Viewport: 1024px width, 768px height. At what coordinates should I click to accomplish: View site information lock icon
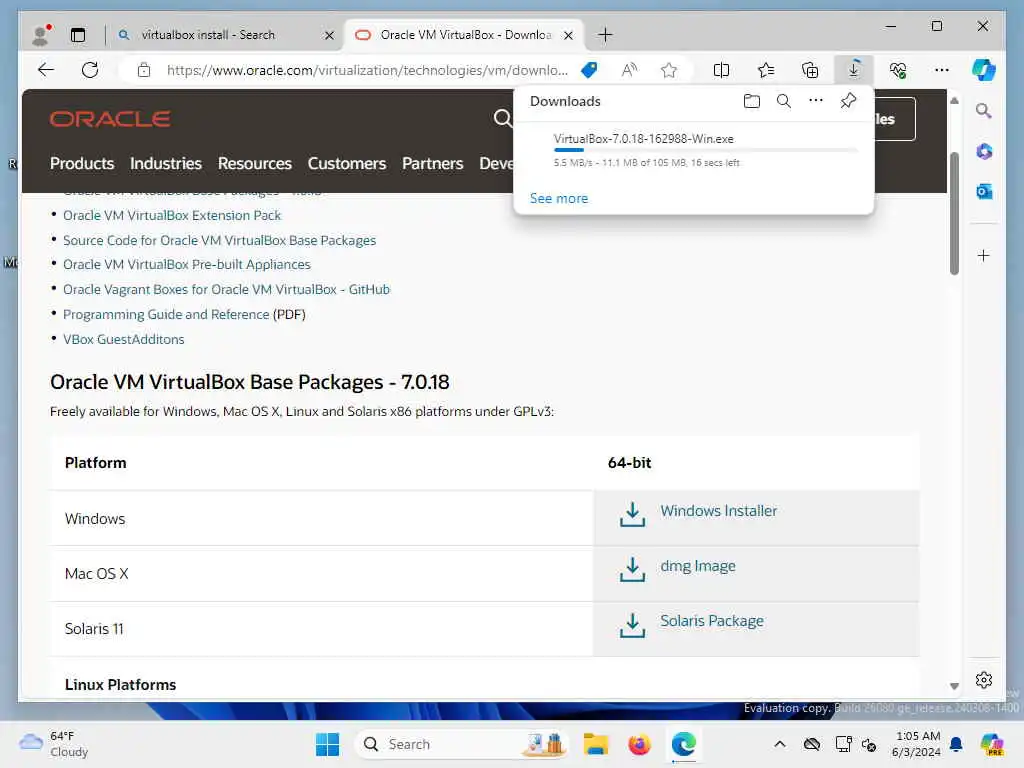pos(144,70)
